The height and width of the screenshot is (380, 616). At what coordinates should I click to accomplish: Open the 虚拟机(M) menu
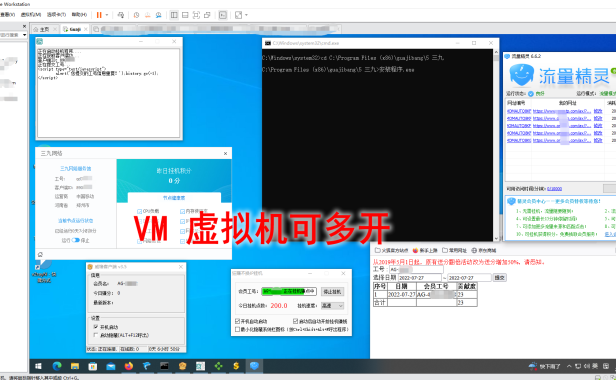(x=31, y=15)
